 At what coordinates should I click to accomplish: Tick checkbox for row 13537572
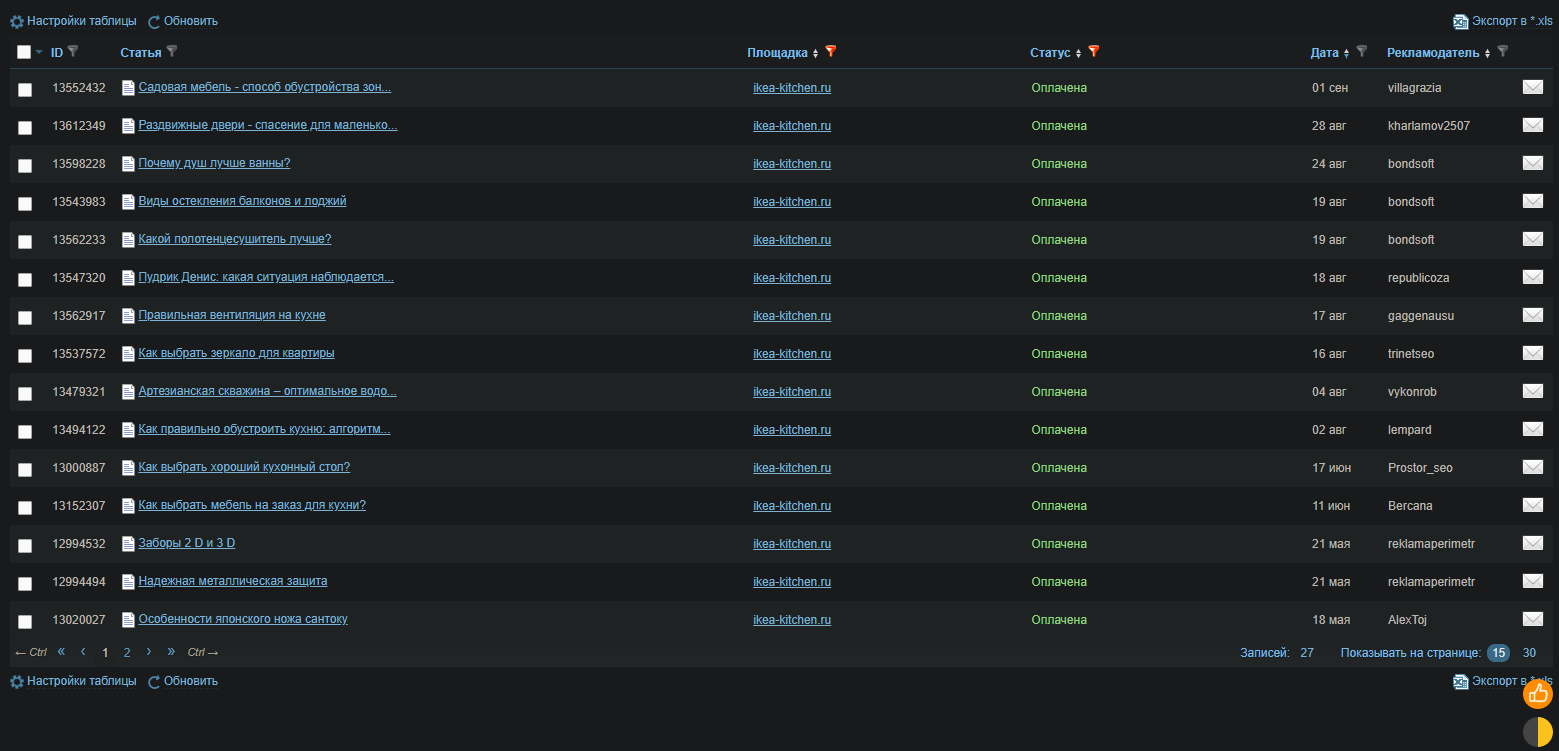click(25, 356)
